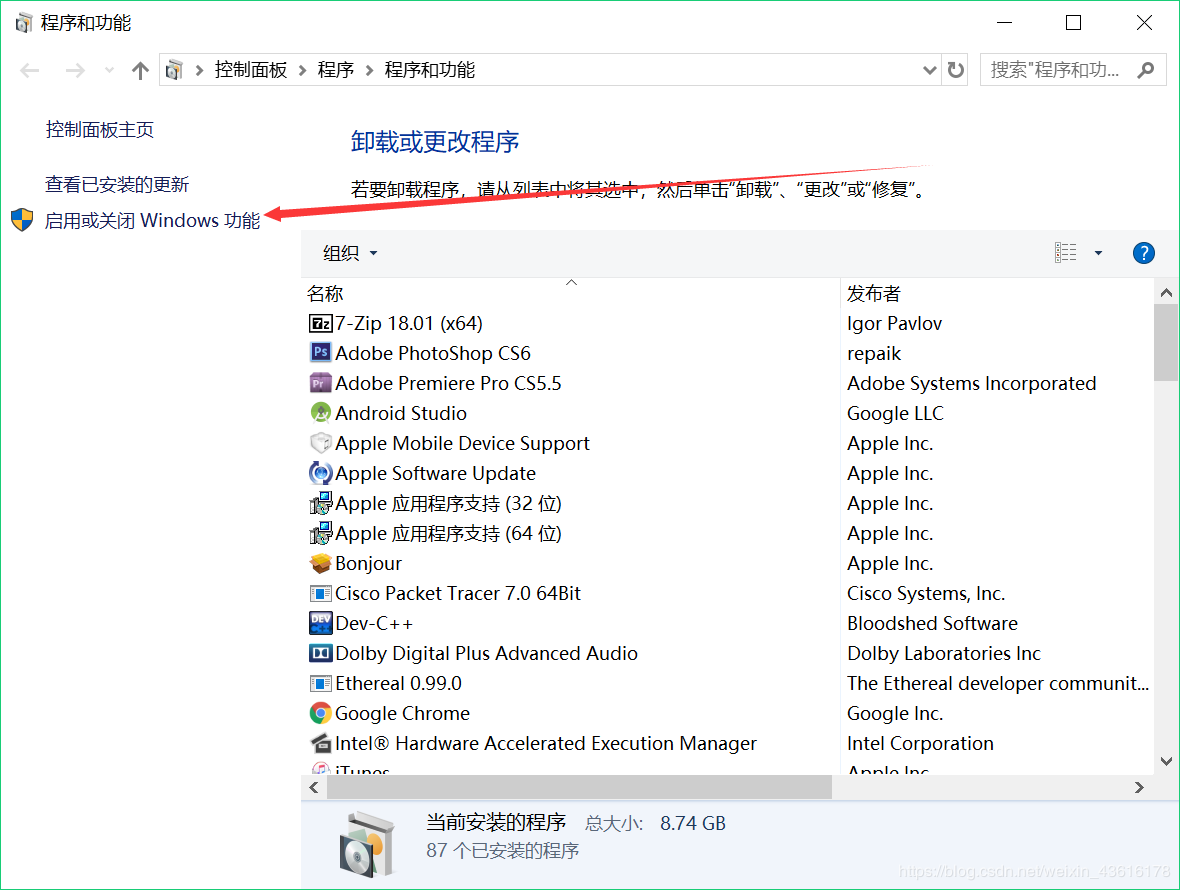Click 程序和功能 in the breadcrumb

tap(430, 70)
